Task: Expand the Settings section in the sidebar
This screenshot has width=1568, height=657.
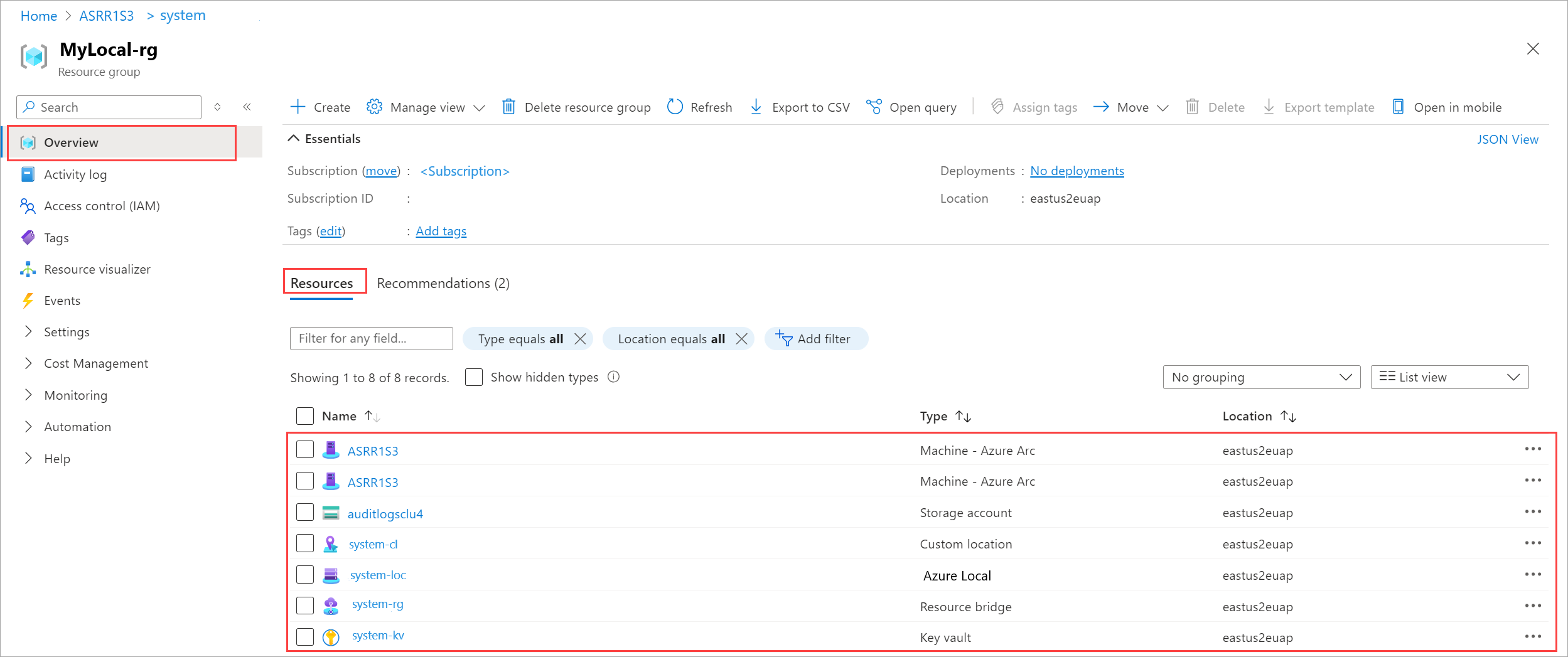Action: [x=67, y=331]
